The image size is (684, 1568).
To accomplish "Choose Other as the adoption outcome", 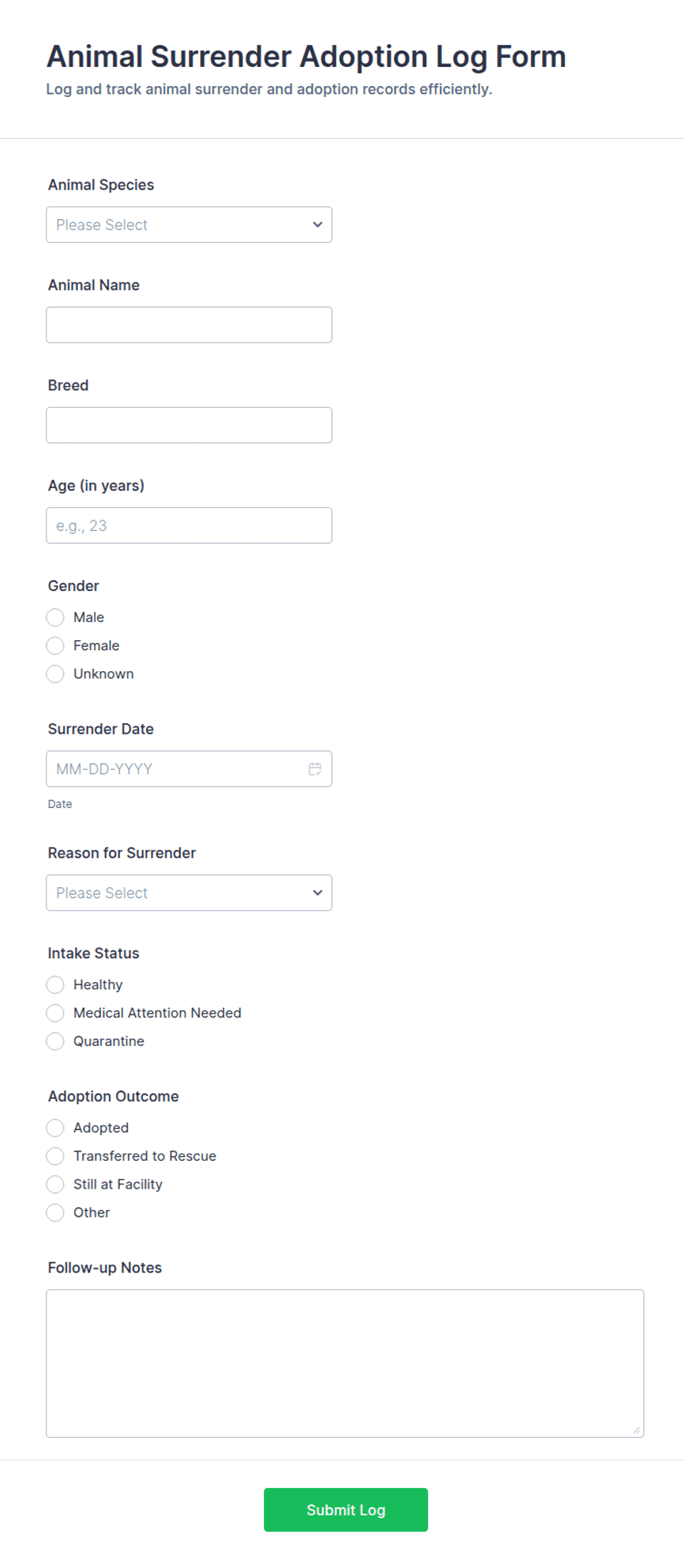I will coord(55,1212).
